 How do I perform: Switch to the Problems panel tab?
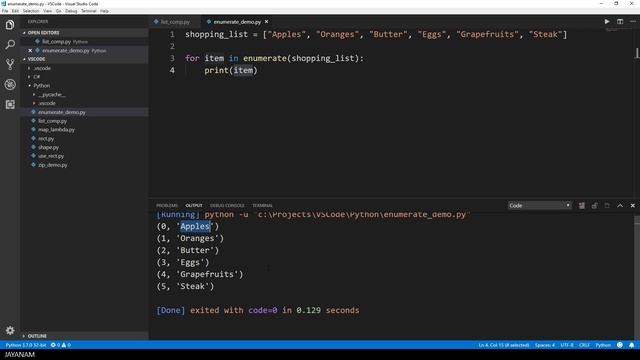[x=167, y=206]
